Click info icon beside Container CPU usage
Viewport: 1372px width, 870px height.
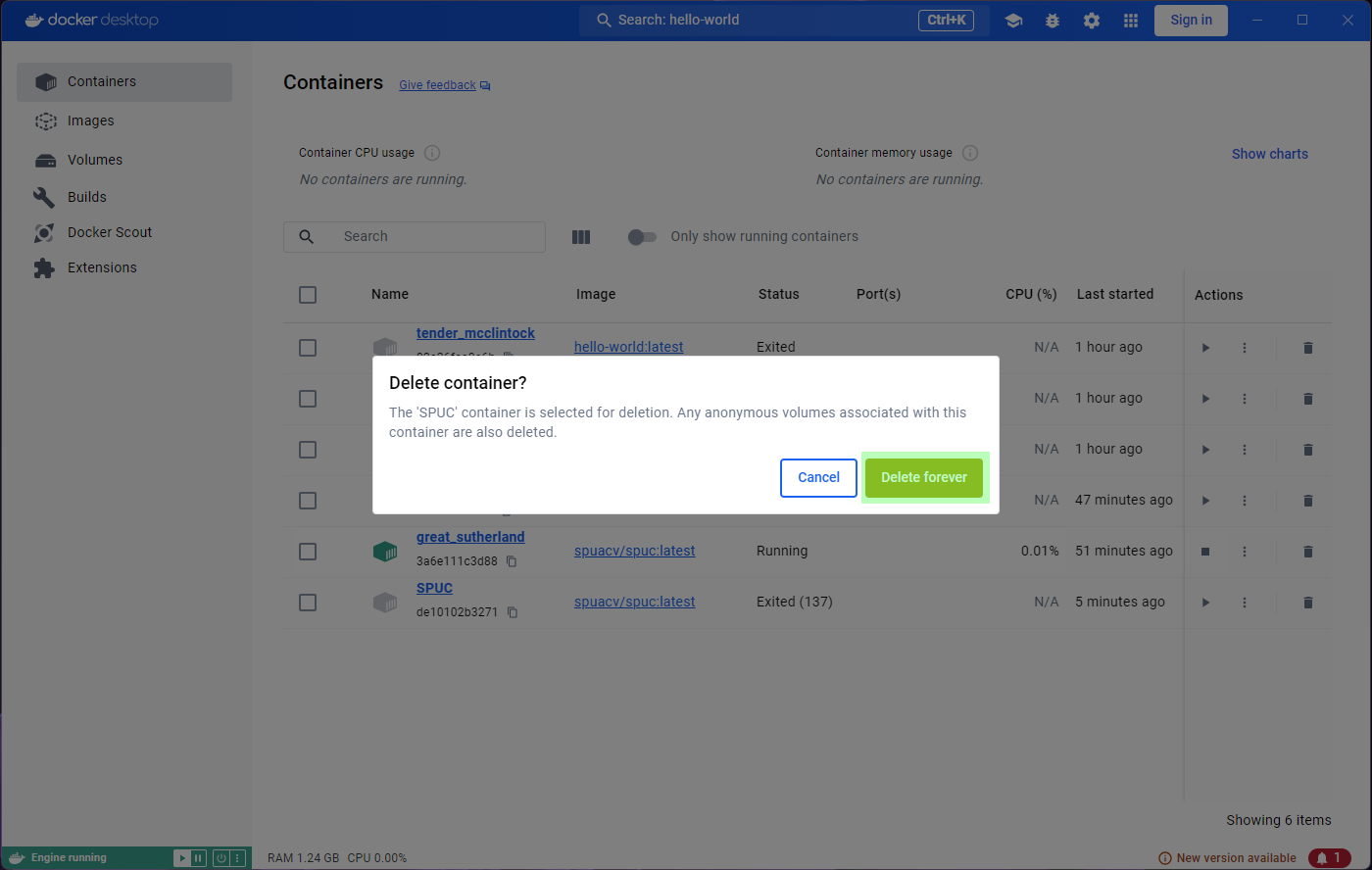(x=432, y=153)
